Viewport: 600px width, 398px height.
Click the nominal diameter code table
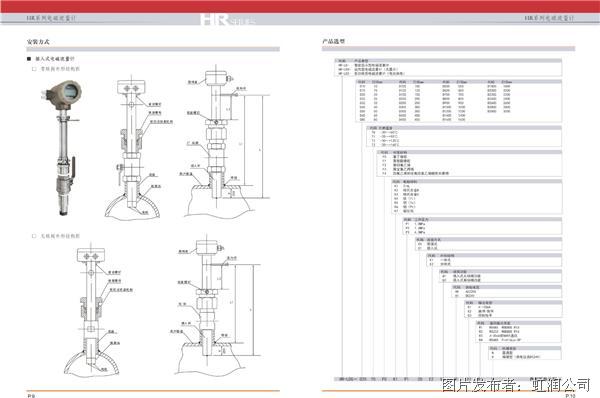coord(459,101)
